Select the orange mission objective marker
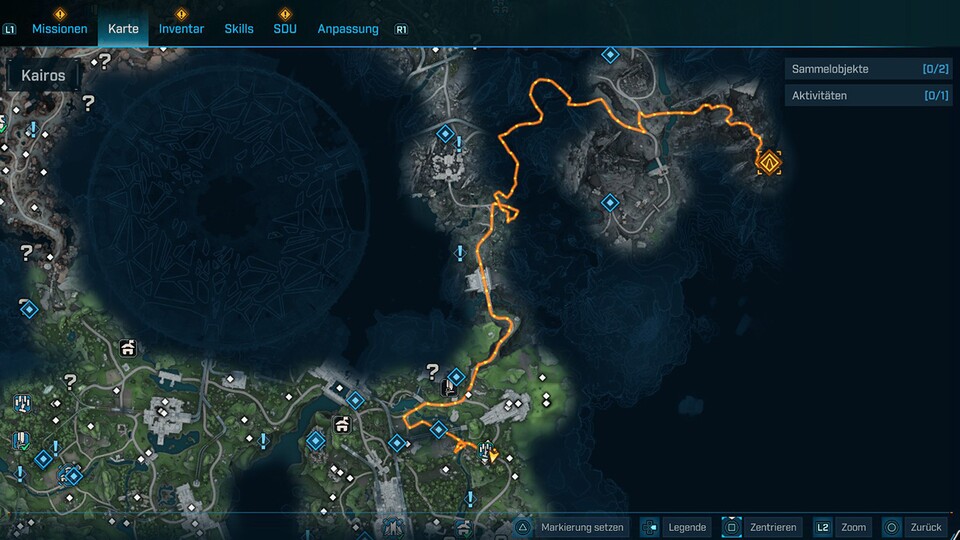Screen dimensions: 960x540 pos(769,163)
